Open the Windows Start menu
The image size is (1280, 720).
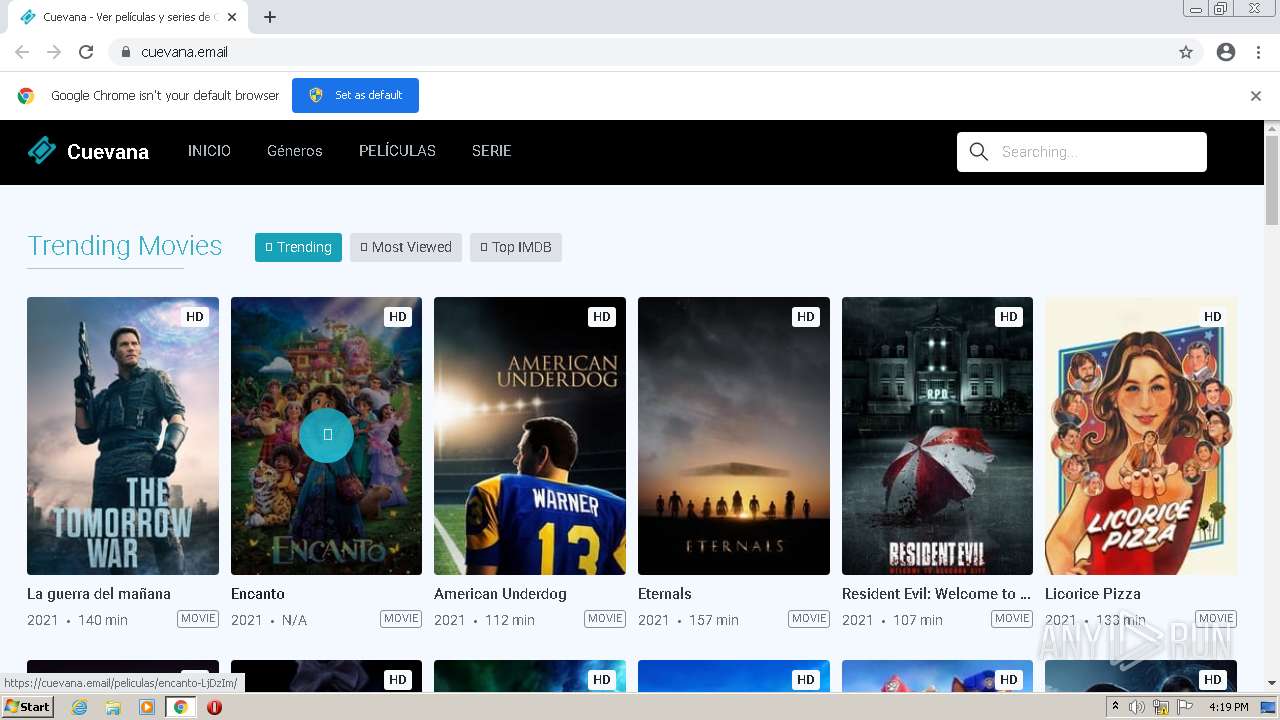tap(27, 707)
